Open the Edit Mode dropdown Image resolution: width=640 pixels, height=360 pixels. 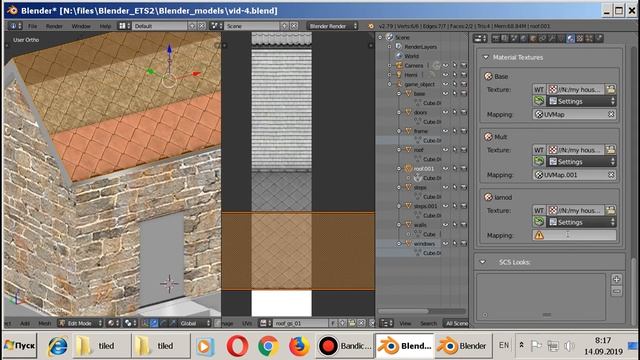80,323
